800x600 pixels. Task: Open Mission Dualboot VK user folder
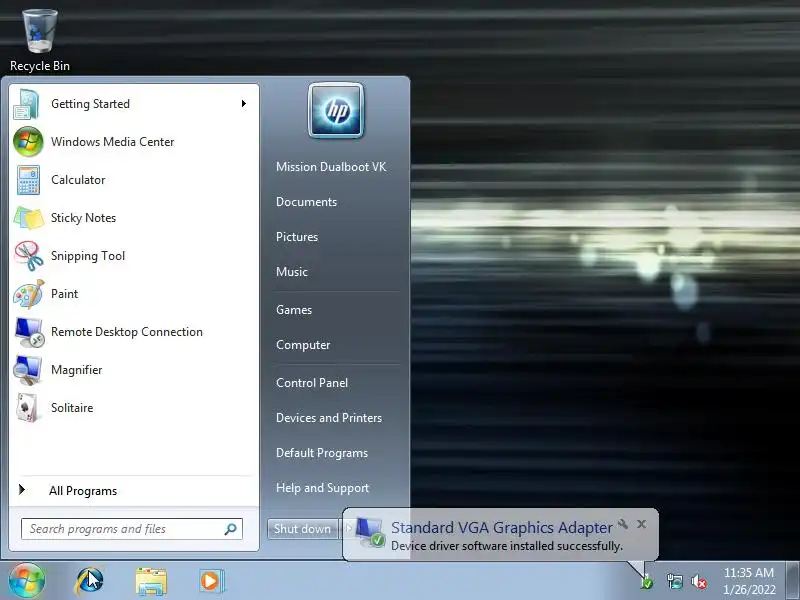pyautogui.click(x=331, y=167)
